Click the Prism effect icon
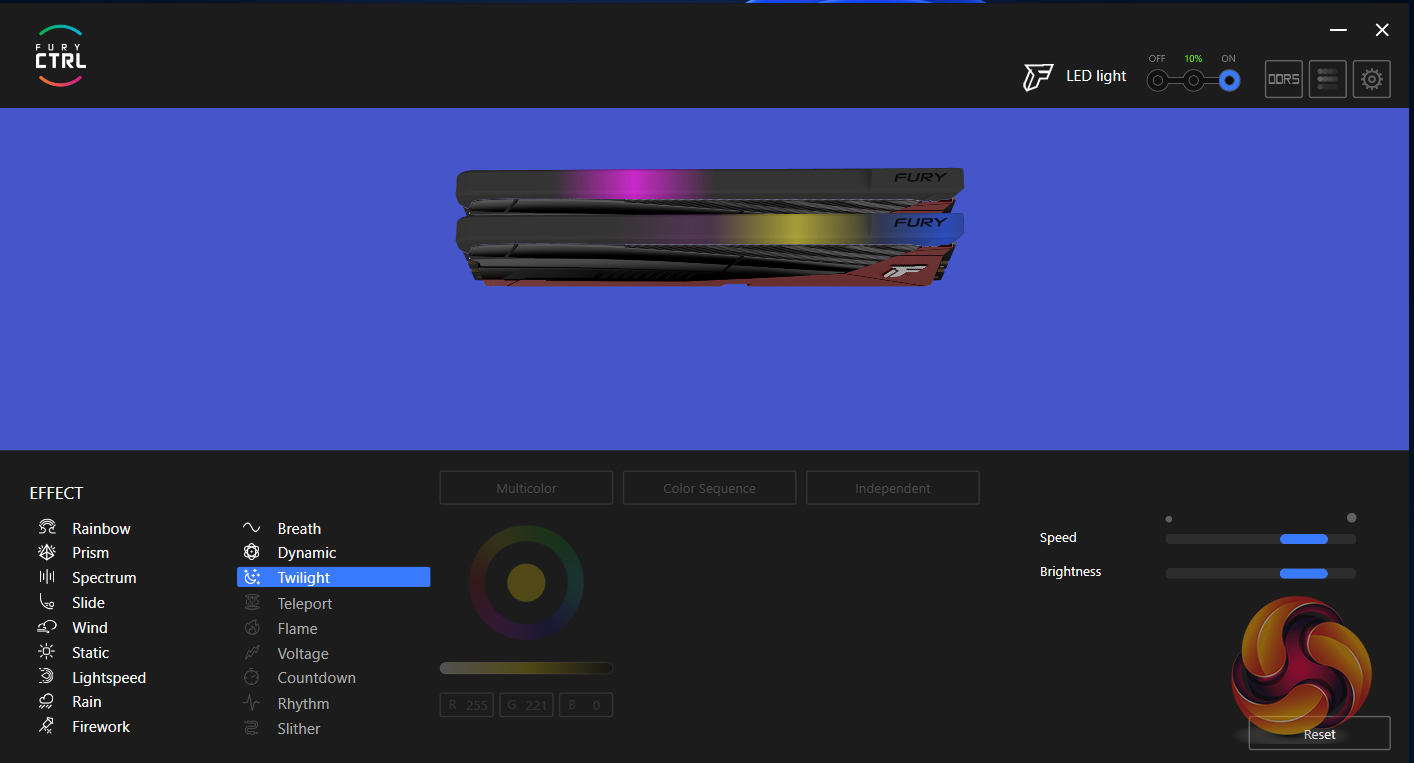The image size is (1414, 763). click(47, 552)
